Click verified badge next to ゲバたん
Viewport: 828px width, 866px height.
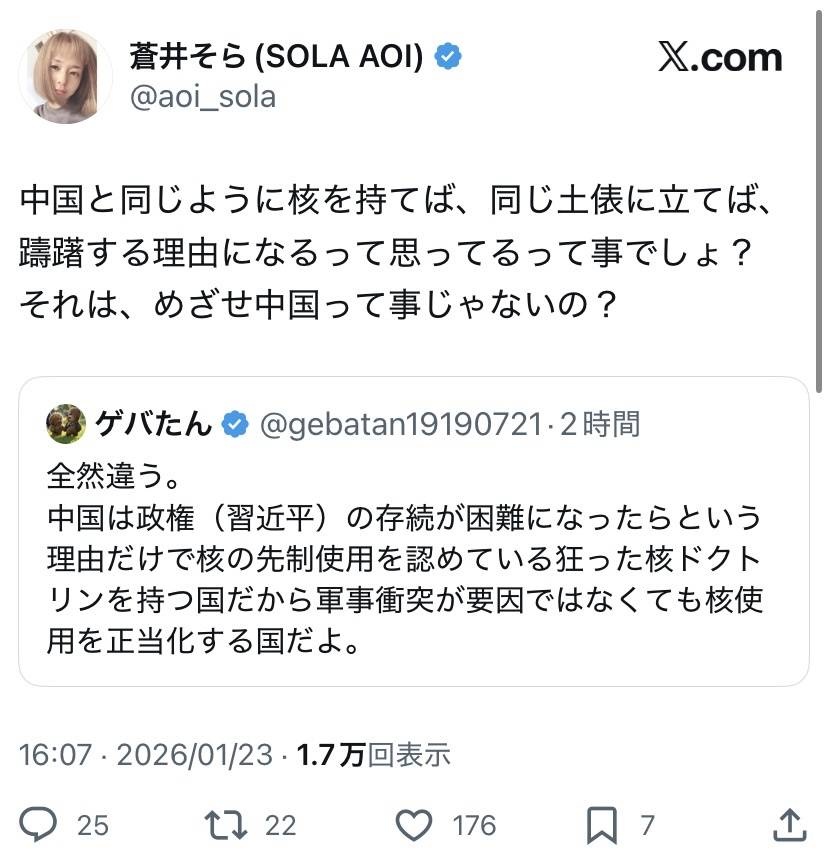pos(235,424)
